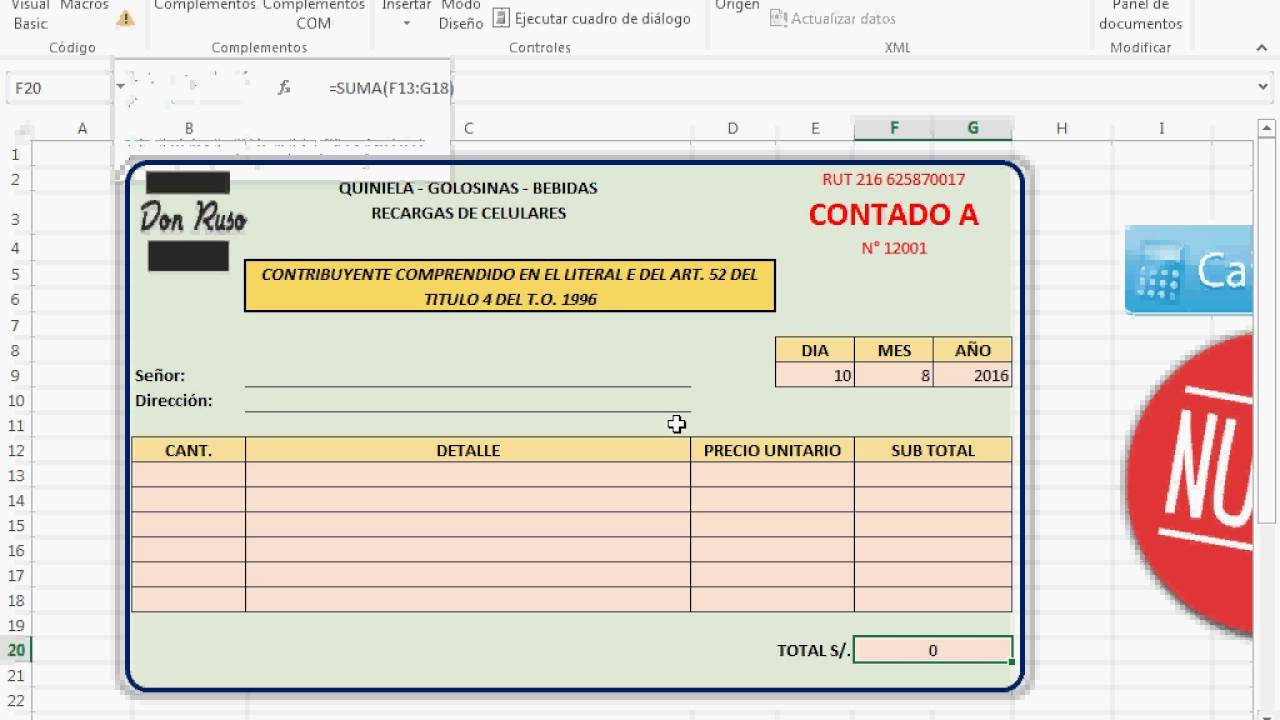The image size is (1280, 720).
Task: Select column H header
Action: [1061, 128]
